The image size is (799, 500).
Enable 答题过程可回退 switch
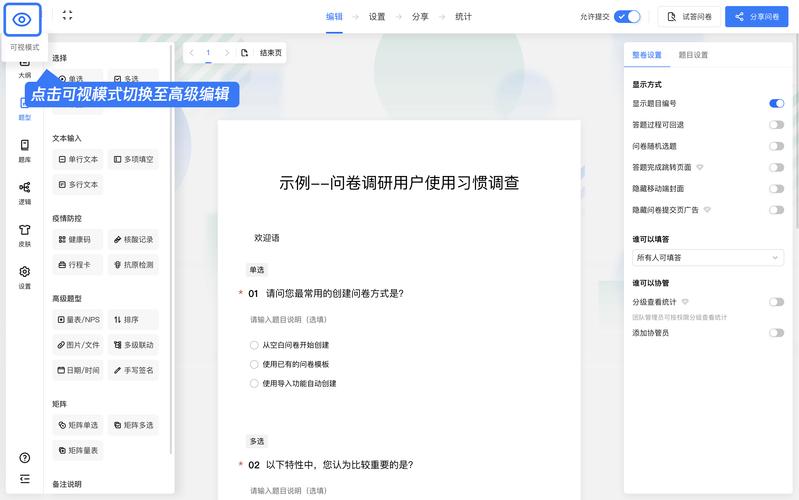777,125
